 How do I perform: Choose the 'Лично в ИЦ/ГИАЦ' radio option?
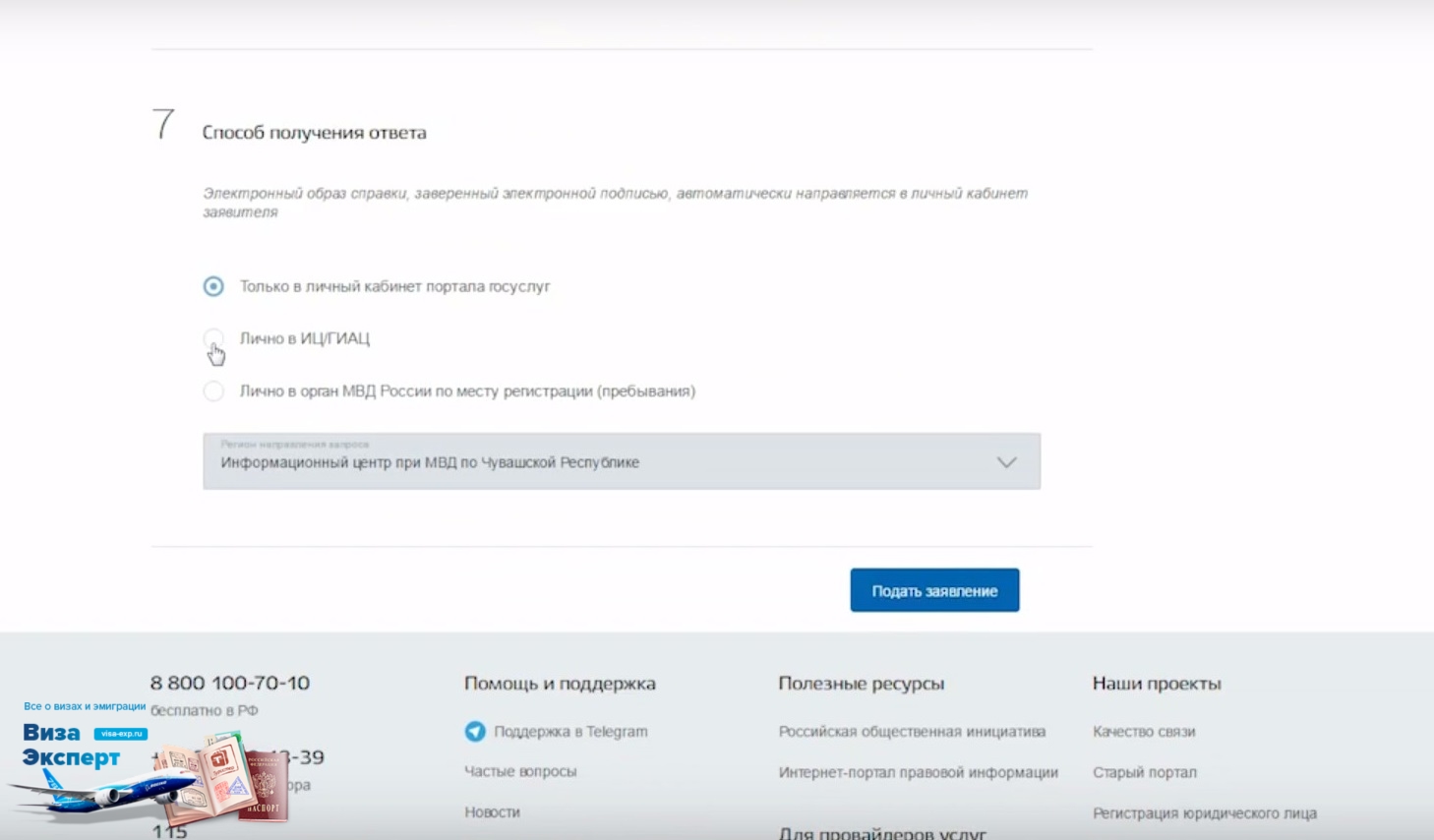pos(213,338)
